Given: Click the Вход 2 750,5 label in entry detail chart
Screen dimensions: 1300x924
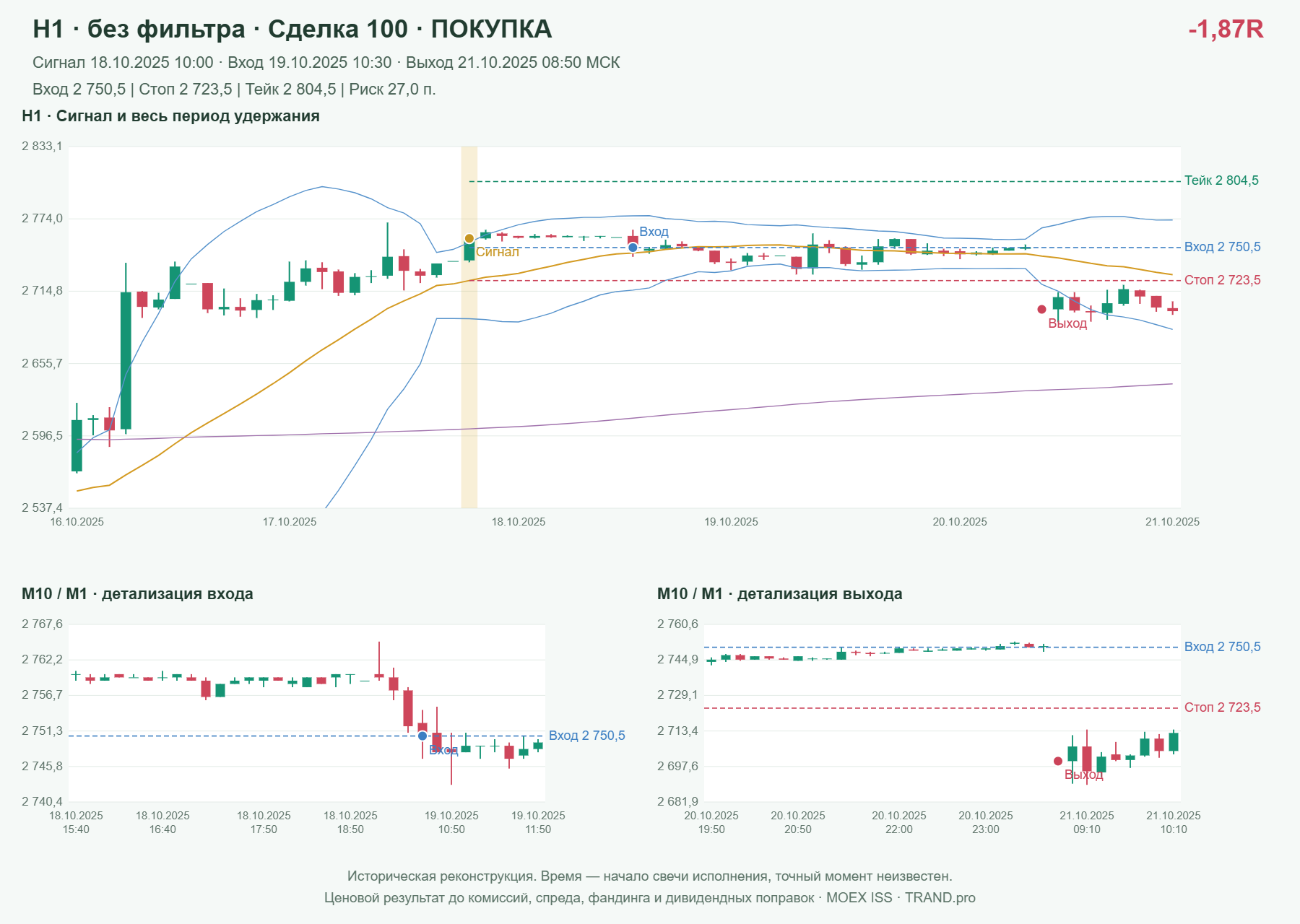Looking at the screenshot, I should [x=586, y=736].
